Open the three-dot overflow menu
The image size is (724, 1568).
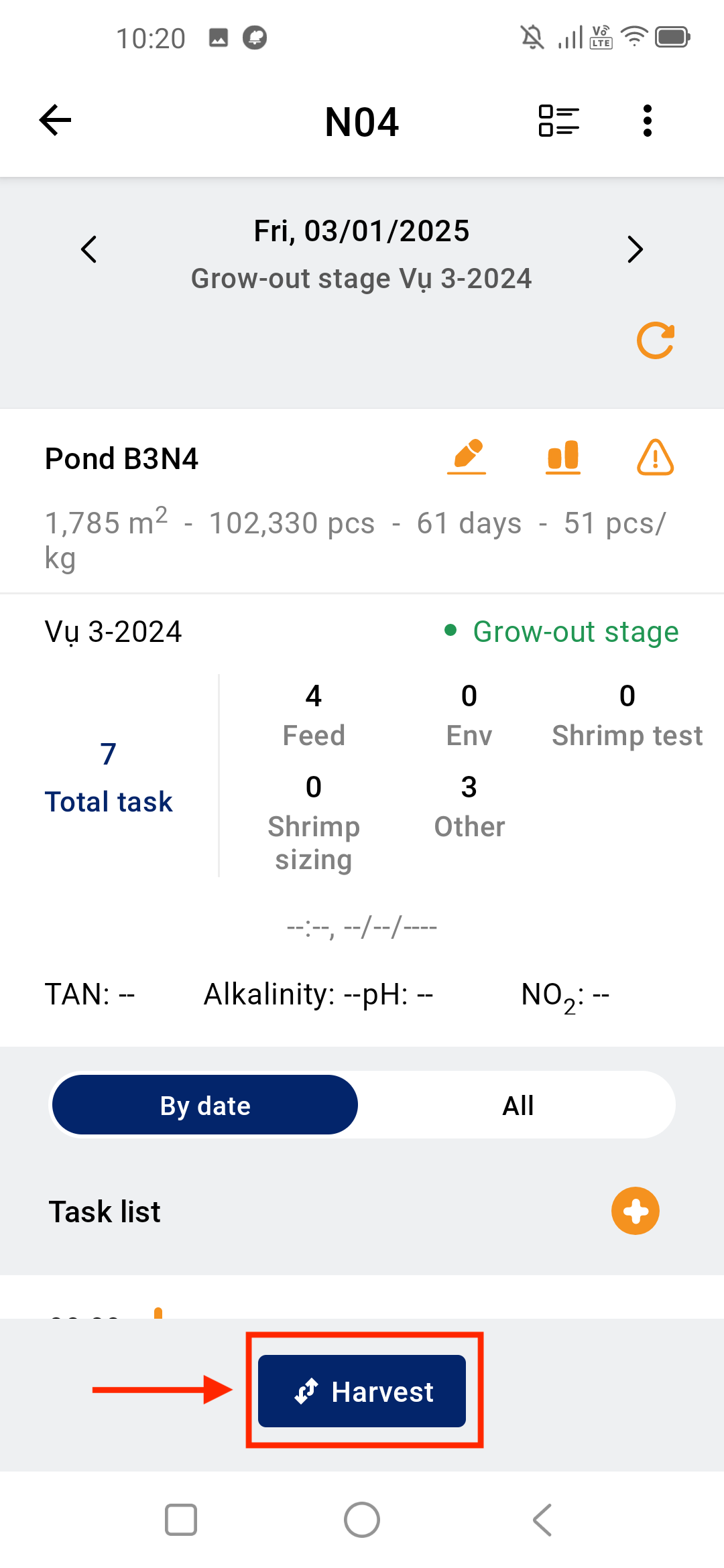(647, 121)
